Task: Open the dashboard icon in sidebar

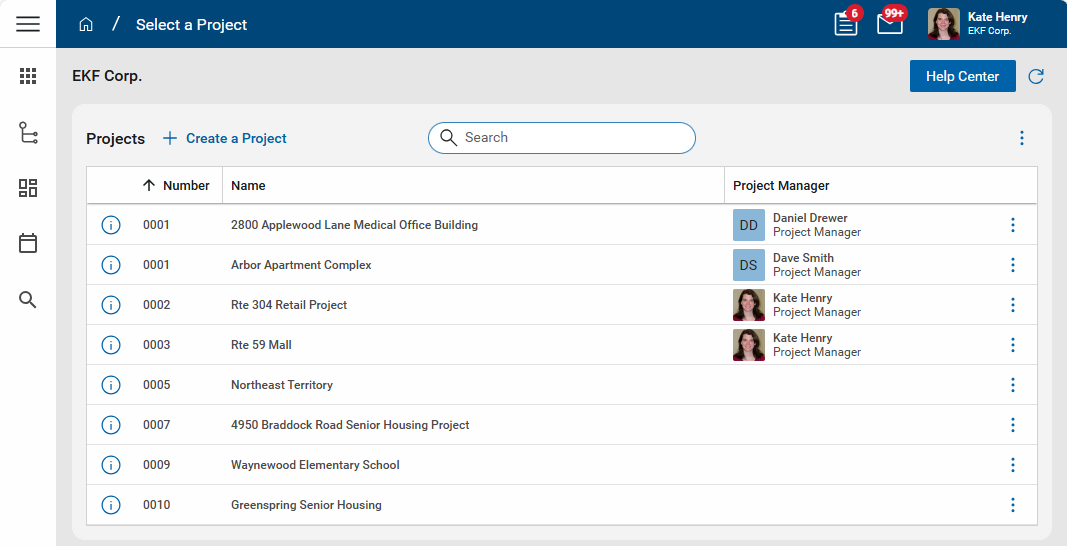Action: tap(28, 188)
